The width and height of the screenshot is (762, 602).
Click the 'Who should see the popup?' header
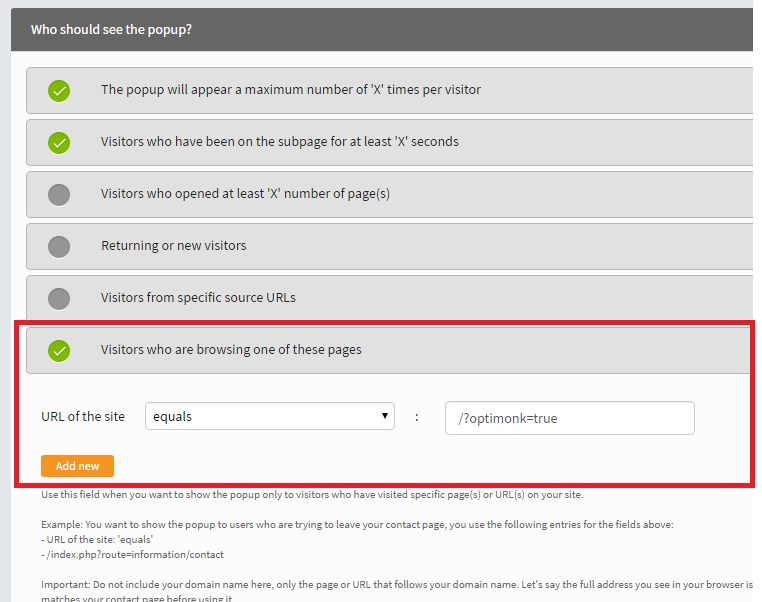point(111,30)
